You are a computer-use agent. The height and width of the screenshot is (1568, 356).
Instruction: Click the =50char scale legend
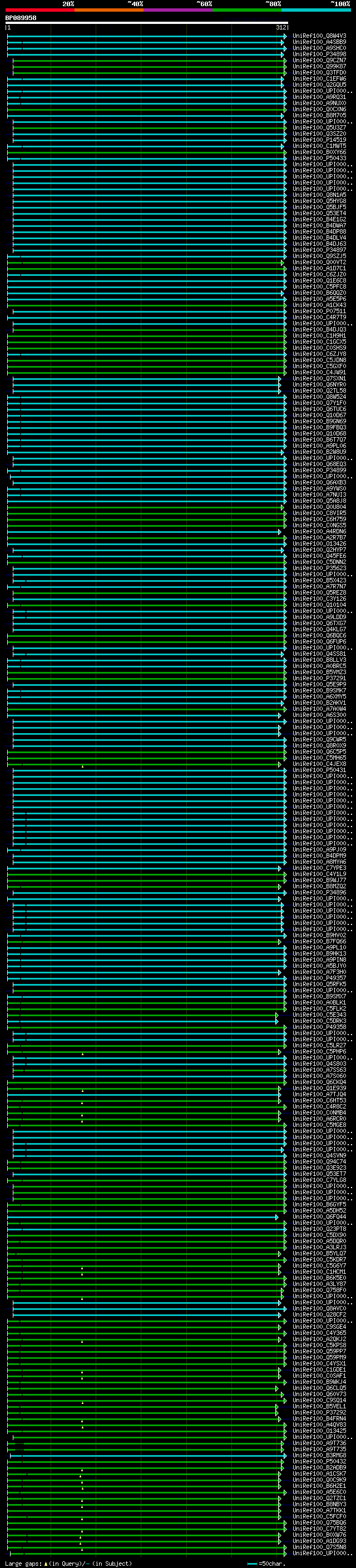coord(266,1564)
